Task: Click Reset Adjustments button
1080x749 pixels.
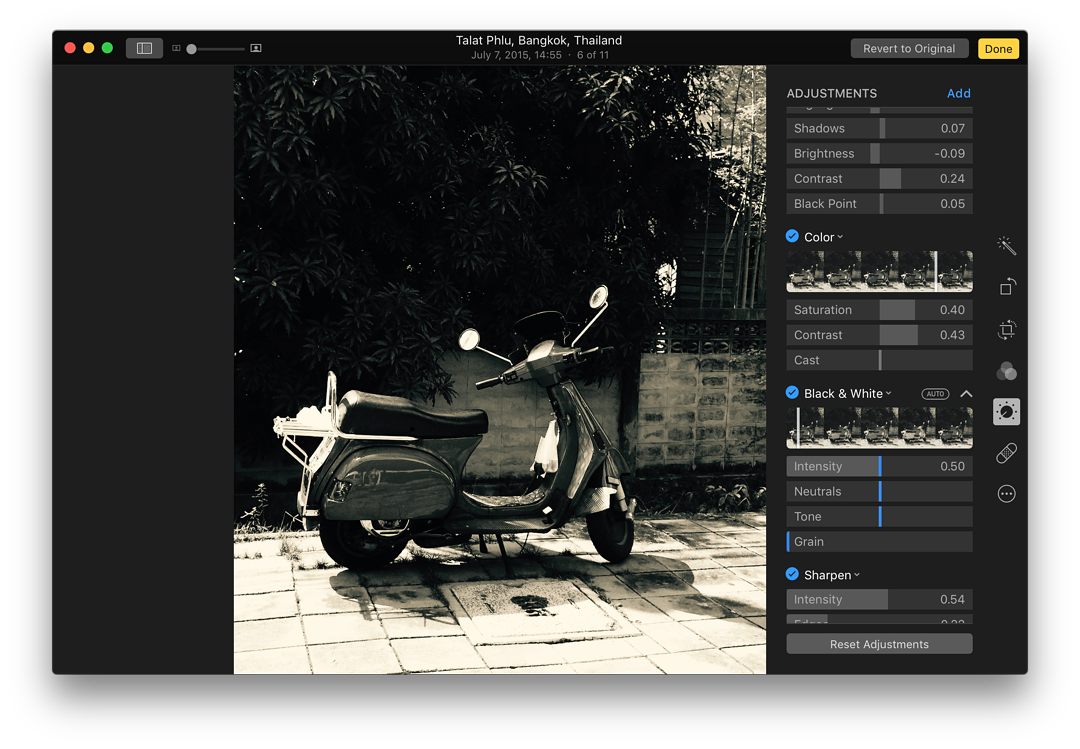Action: (879, 644)
